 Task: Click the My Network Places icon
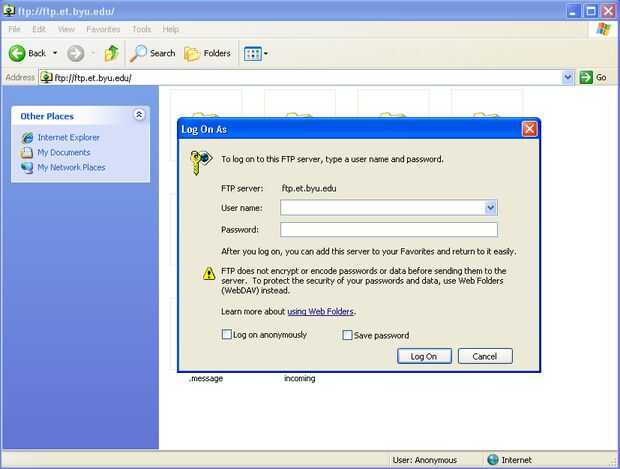tap(27, 168)
